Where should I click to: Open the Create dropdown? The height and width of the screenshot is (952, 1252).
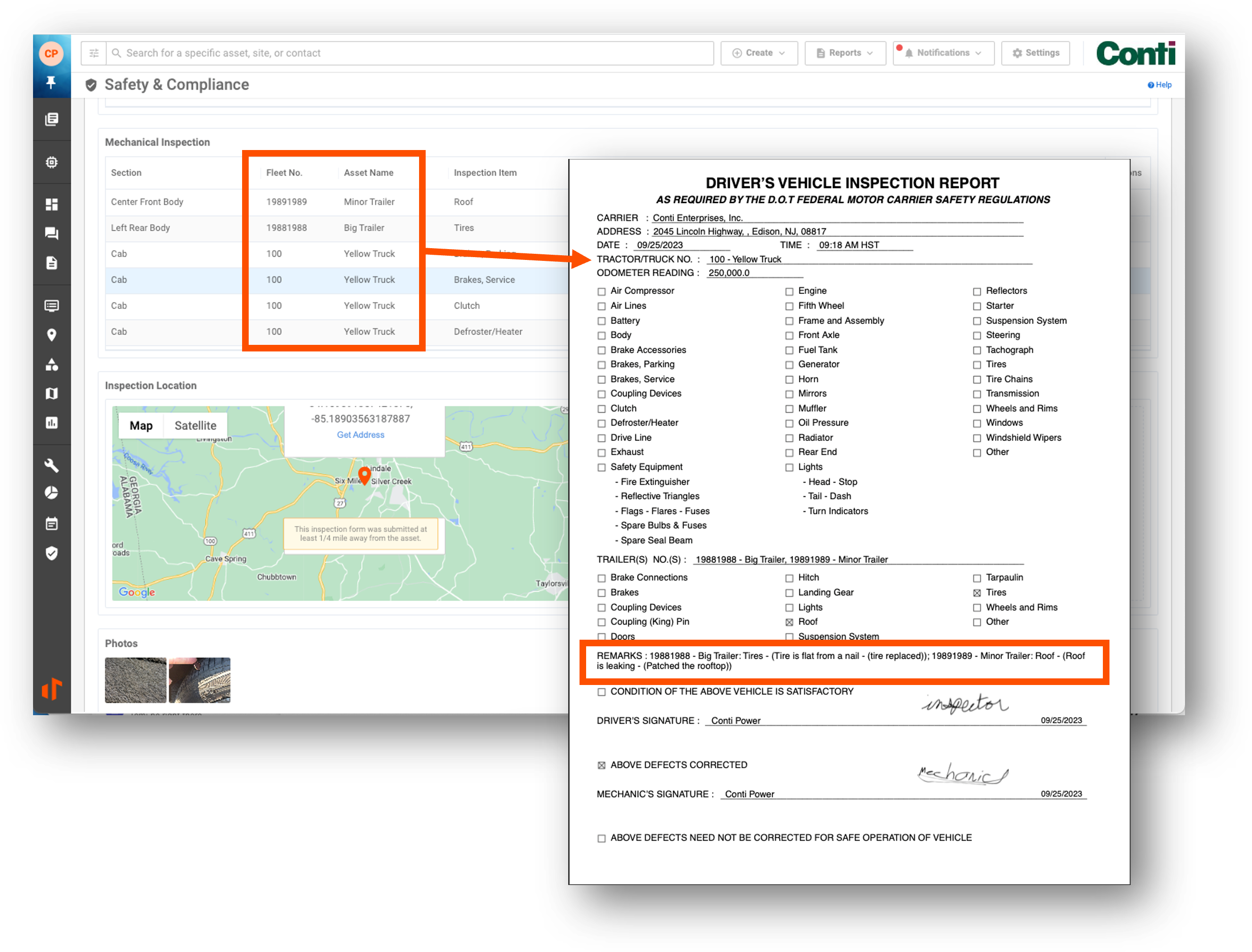[758, 53]
